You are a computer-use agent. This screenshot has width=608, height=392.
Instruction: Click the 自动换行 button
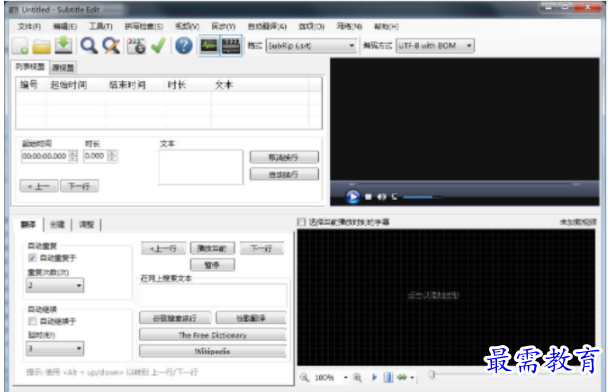coord(284,174)
